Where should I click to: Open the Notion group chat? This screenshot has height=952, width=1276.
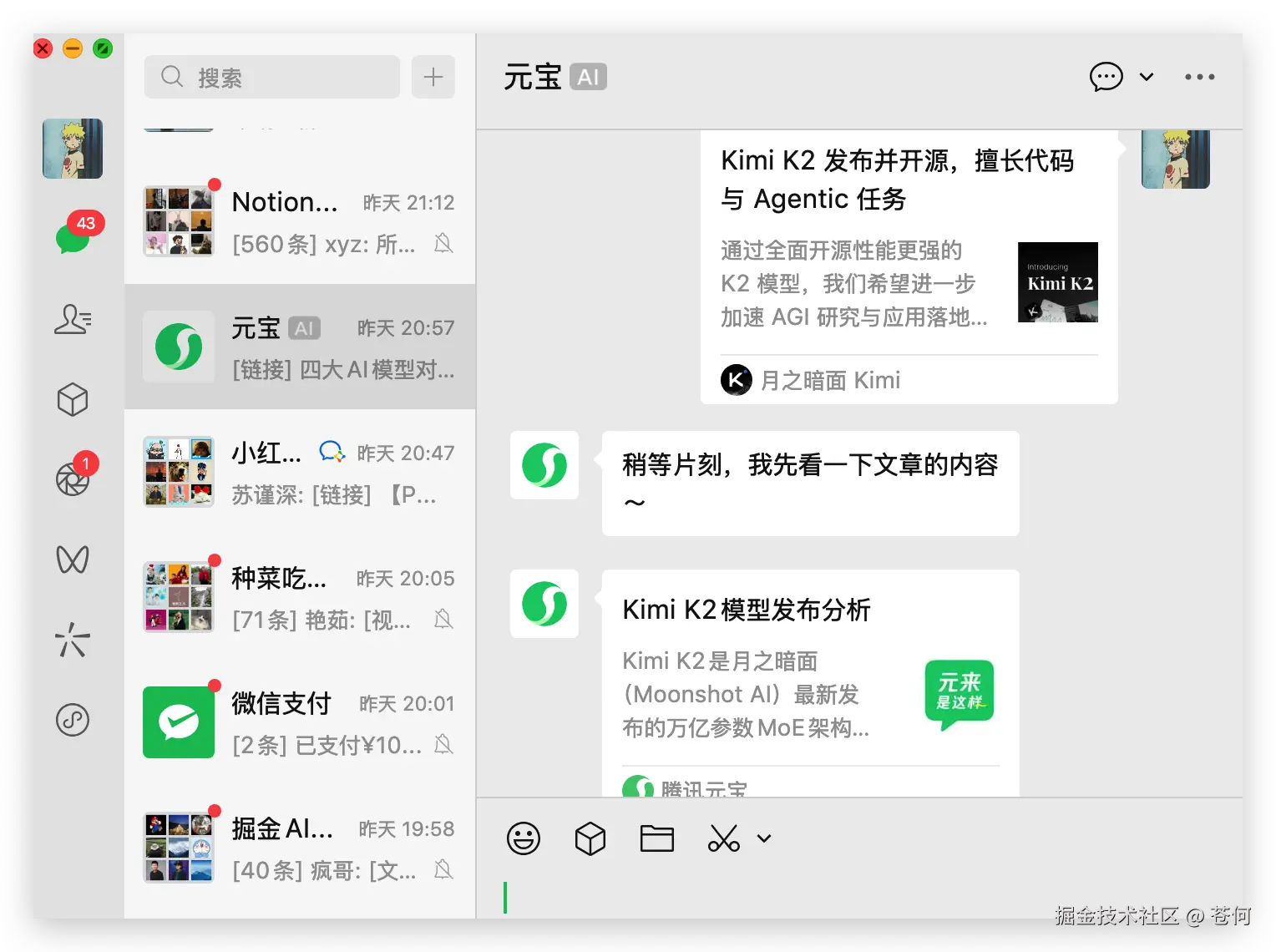coord(301,221)
